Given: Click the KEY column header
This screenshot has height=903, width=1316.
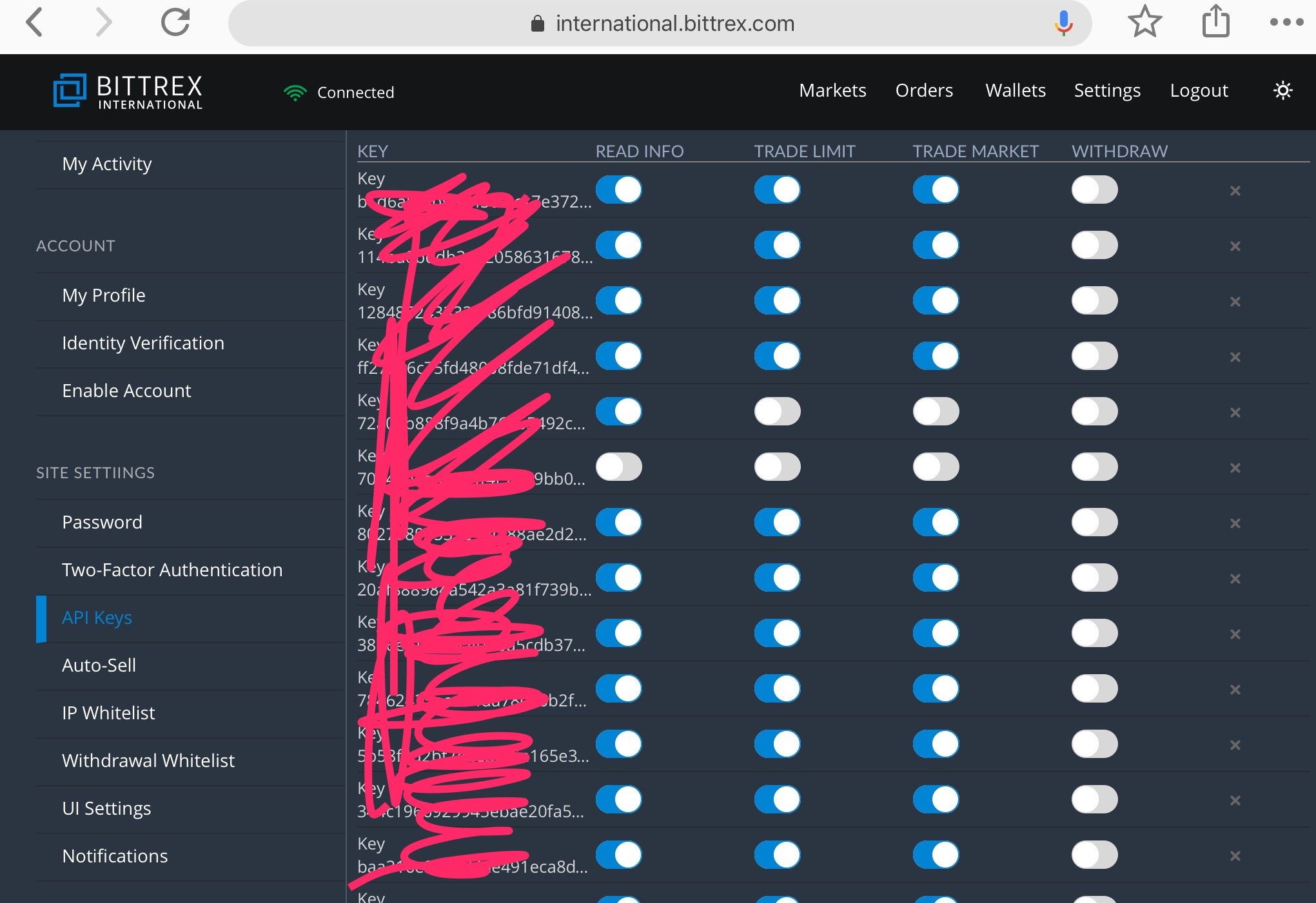Looking at the screenshot, I should pyautogui.click(x=372, y=151).
